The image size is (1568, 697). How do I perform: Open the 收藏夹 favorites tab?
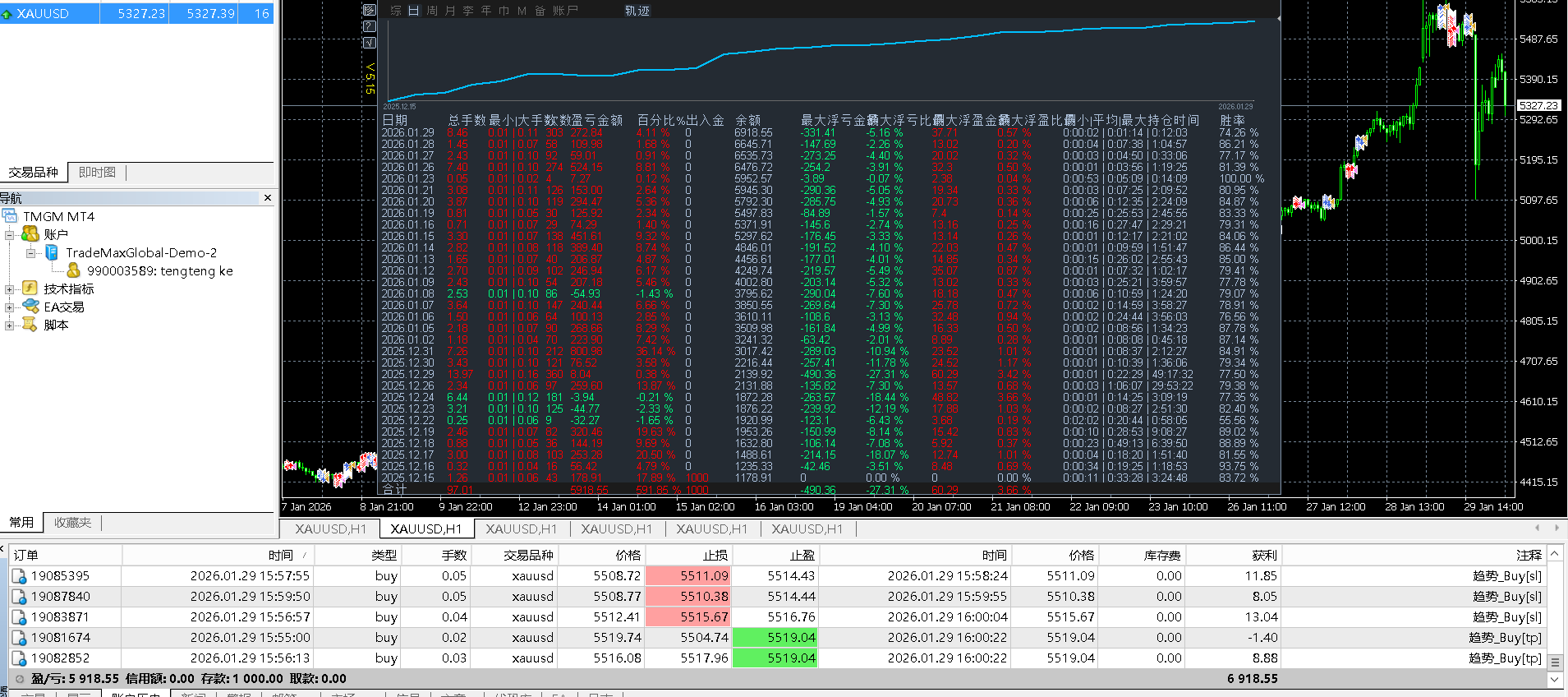(x=72, y=523)
